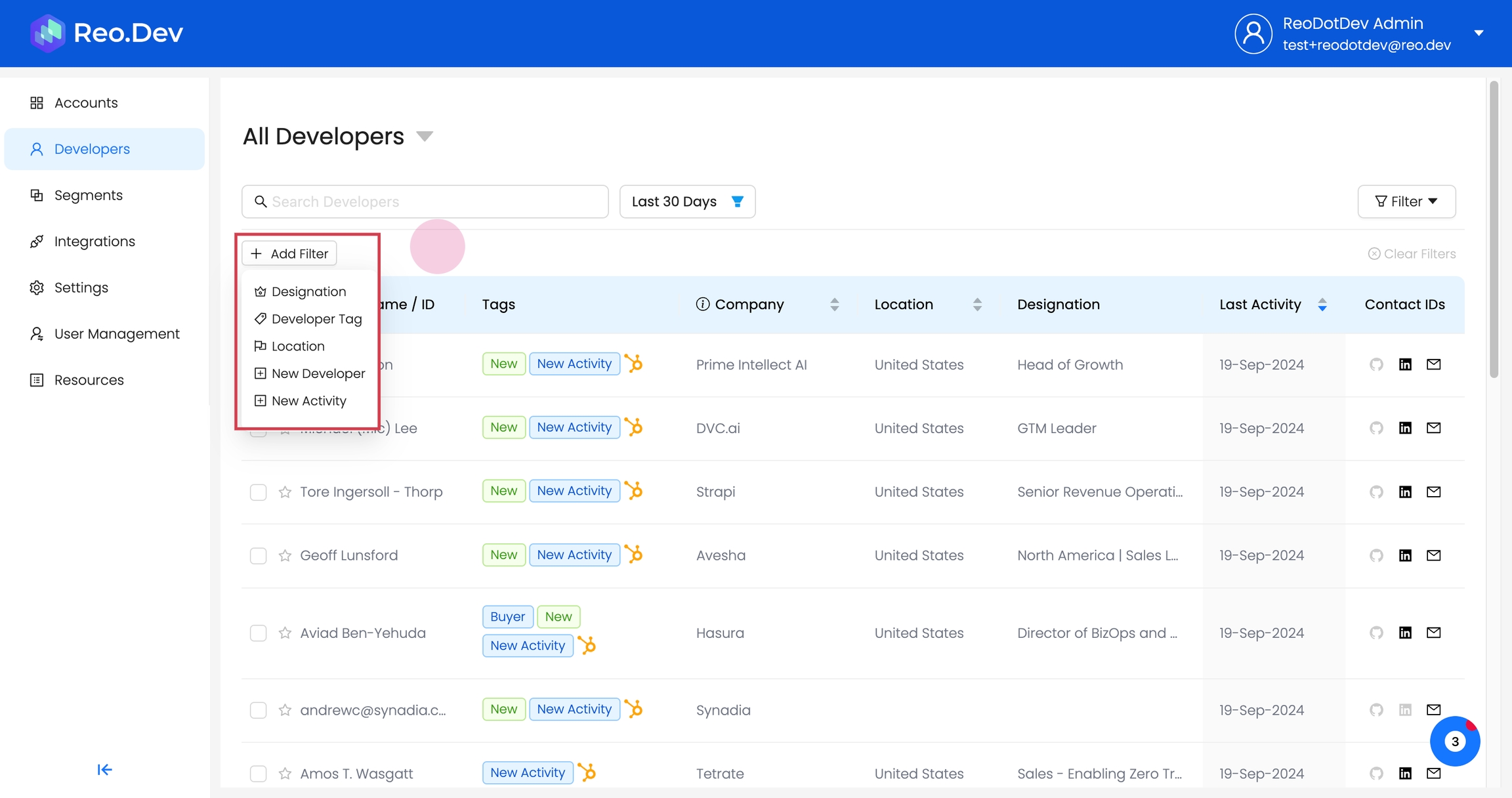
Task: Choose Developer Tag filter option
Action: pos(316,319)
